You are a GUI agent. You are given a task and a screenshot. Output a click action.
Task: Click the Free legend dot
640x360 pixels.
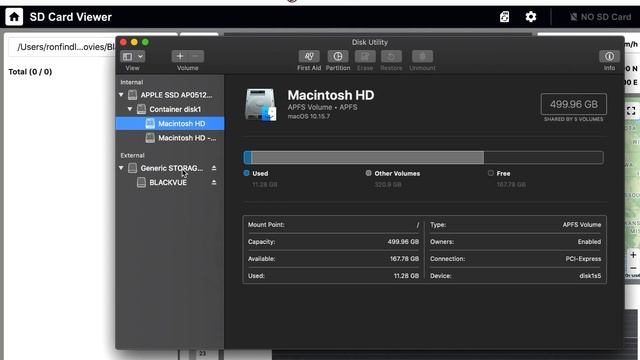[x=491, y=173]
